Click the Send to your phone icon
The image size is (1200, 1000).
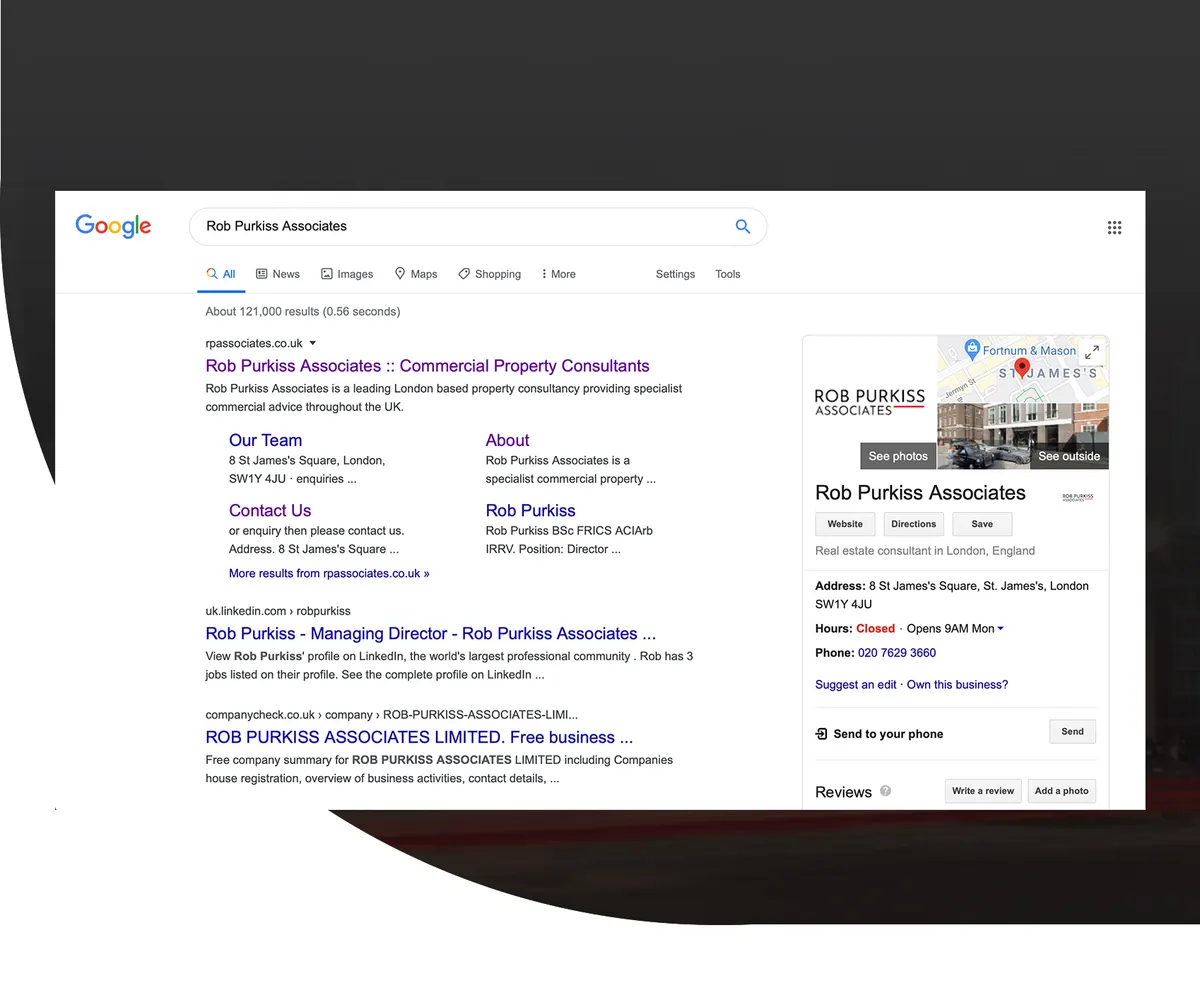pyautogui.click(x=822, y=734)
